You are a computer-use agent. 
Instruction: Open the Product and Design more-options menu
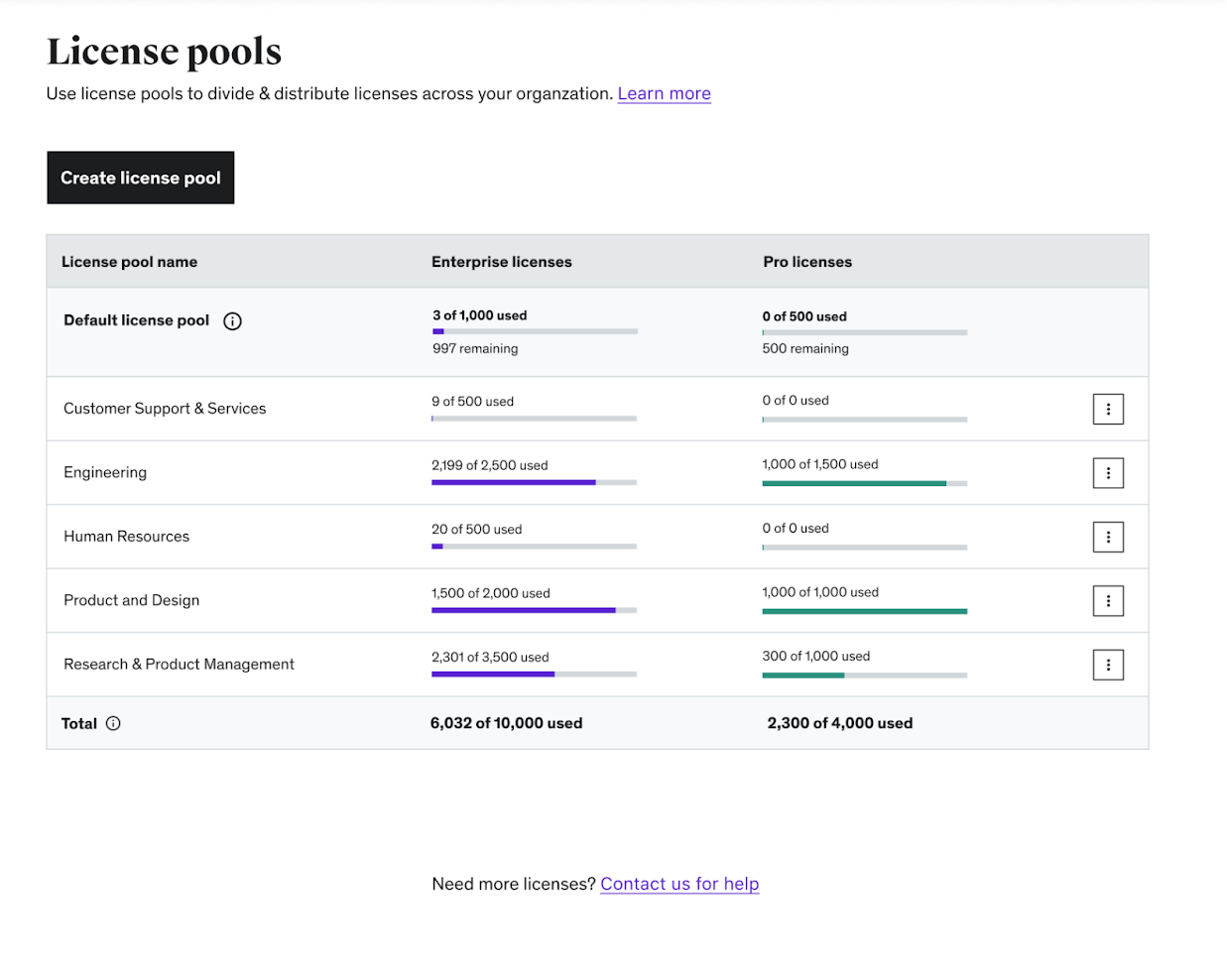point(1108,601)
